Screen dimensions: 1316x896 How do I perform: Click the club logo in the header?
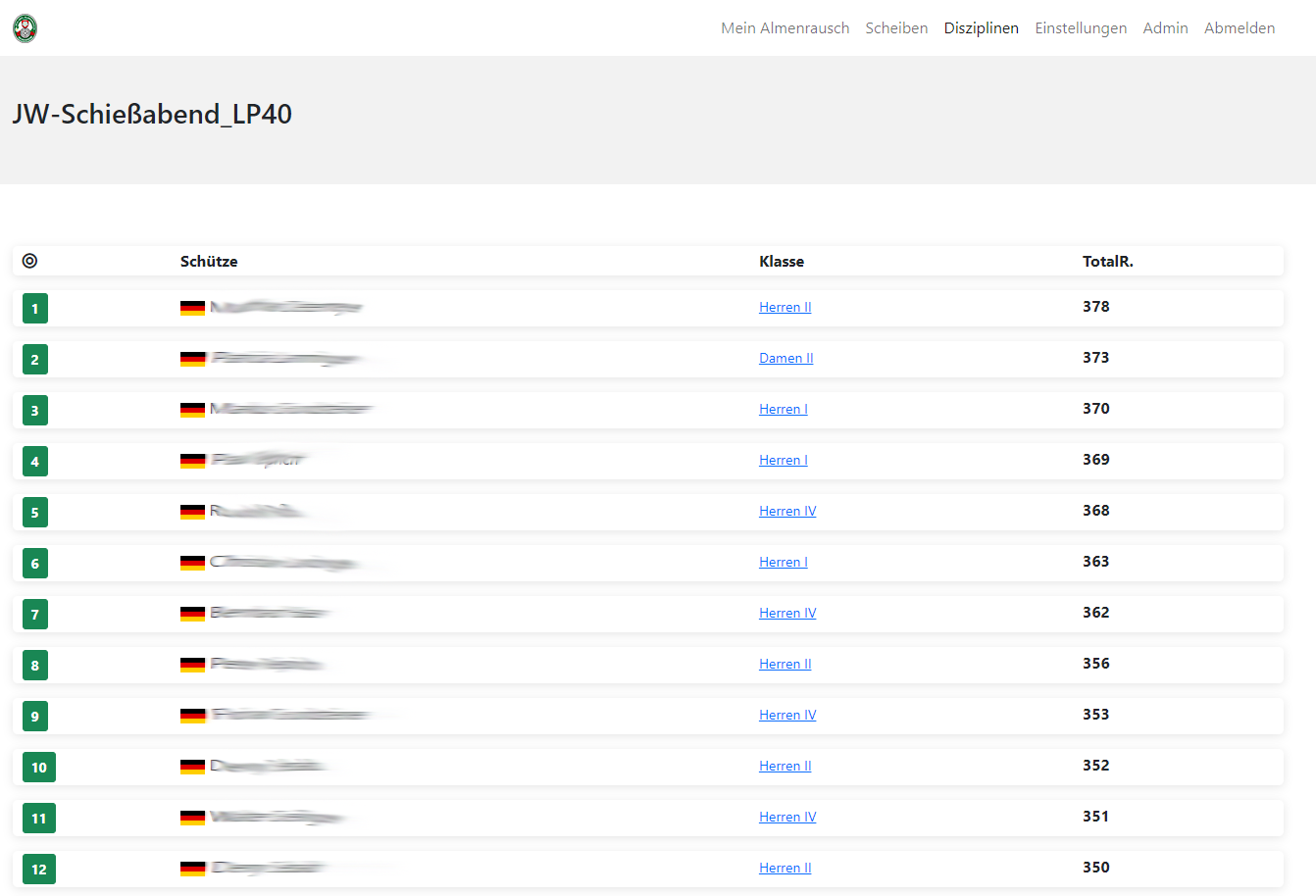pyautogui.click(x=25, y=28)
